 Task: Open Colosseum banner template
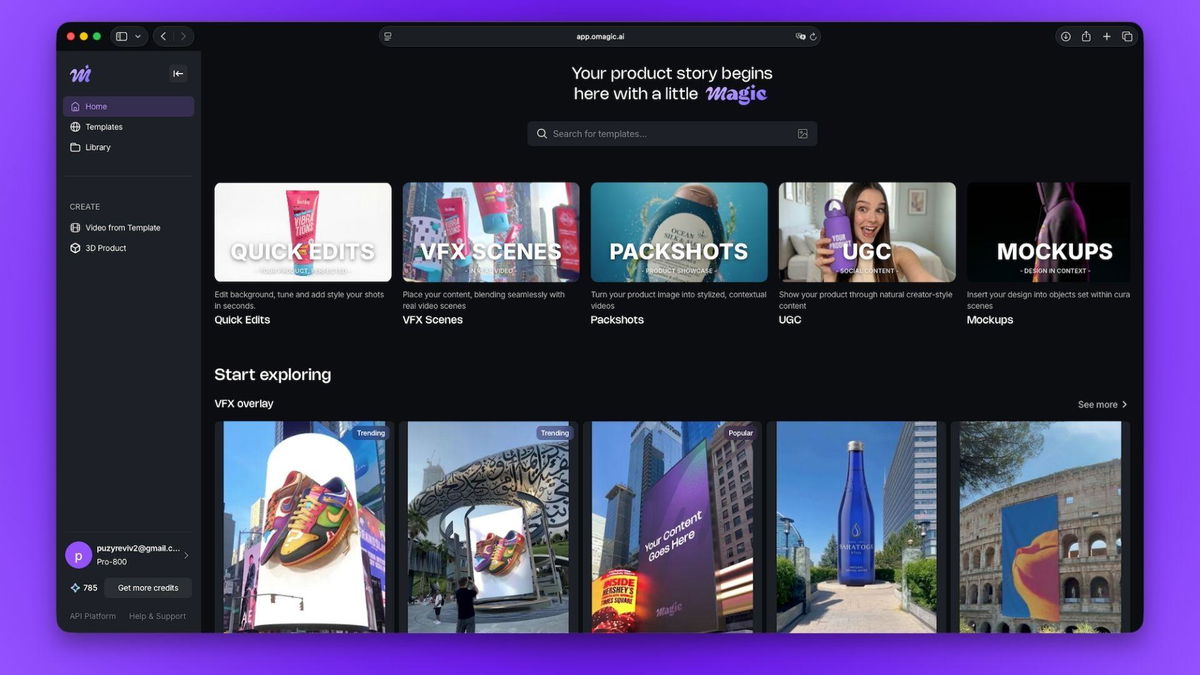(1041, 527)
